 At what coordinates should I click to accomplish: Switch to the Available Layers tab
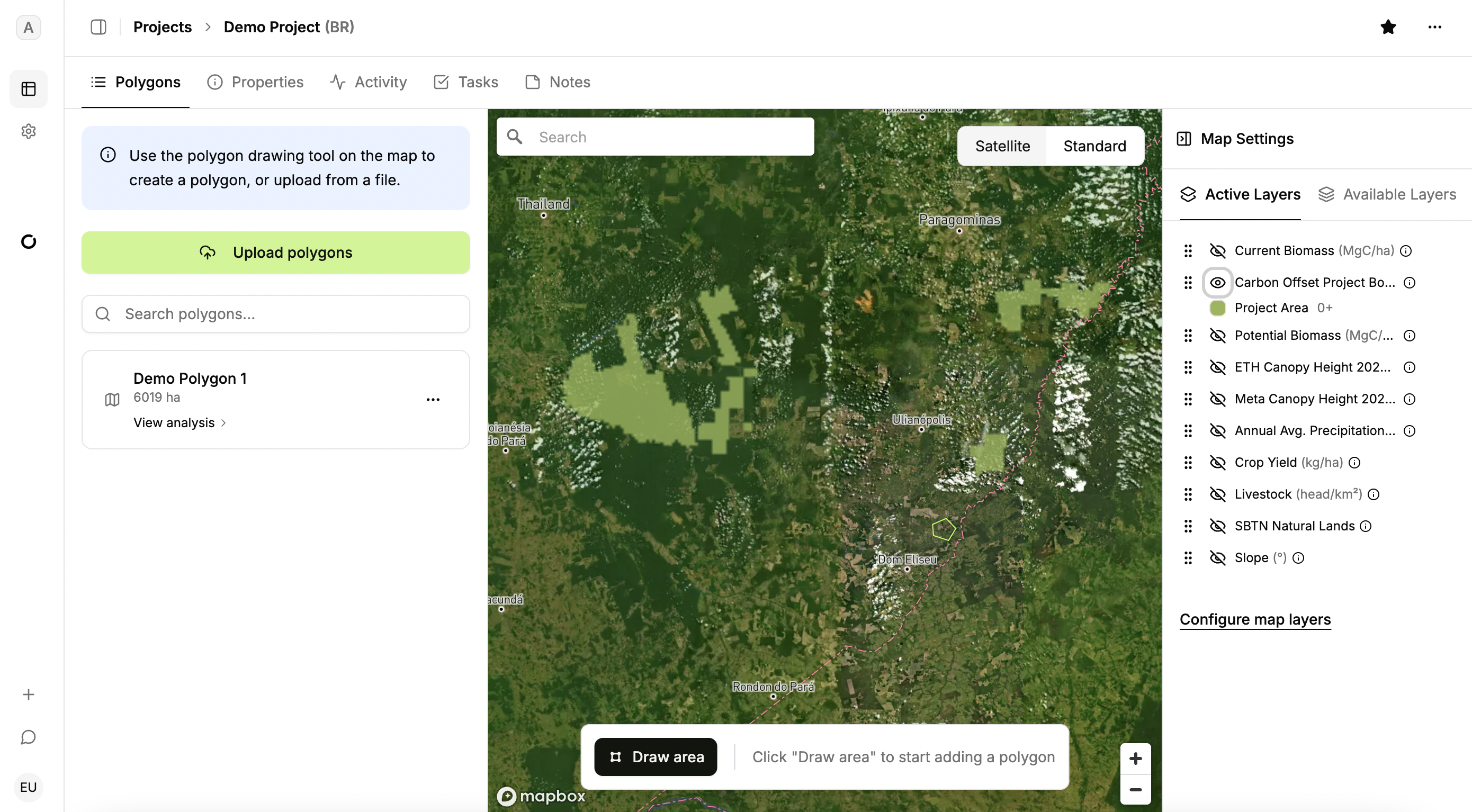click(x=1387, y=194)
